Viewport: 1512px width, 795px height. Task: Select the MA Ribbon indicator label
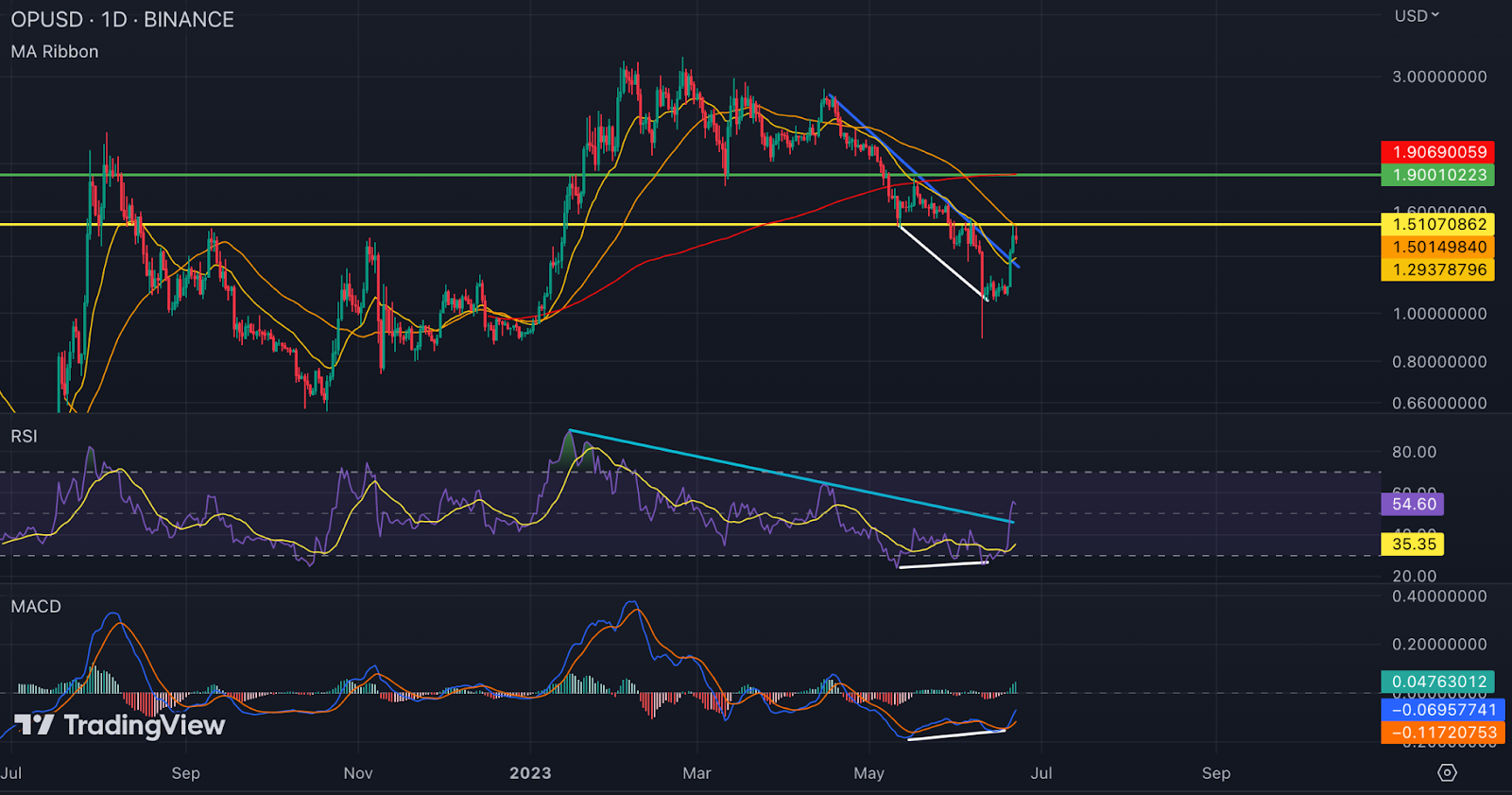tap(55, 51)
